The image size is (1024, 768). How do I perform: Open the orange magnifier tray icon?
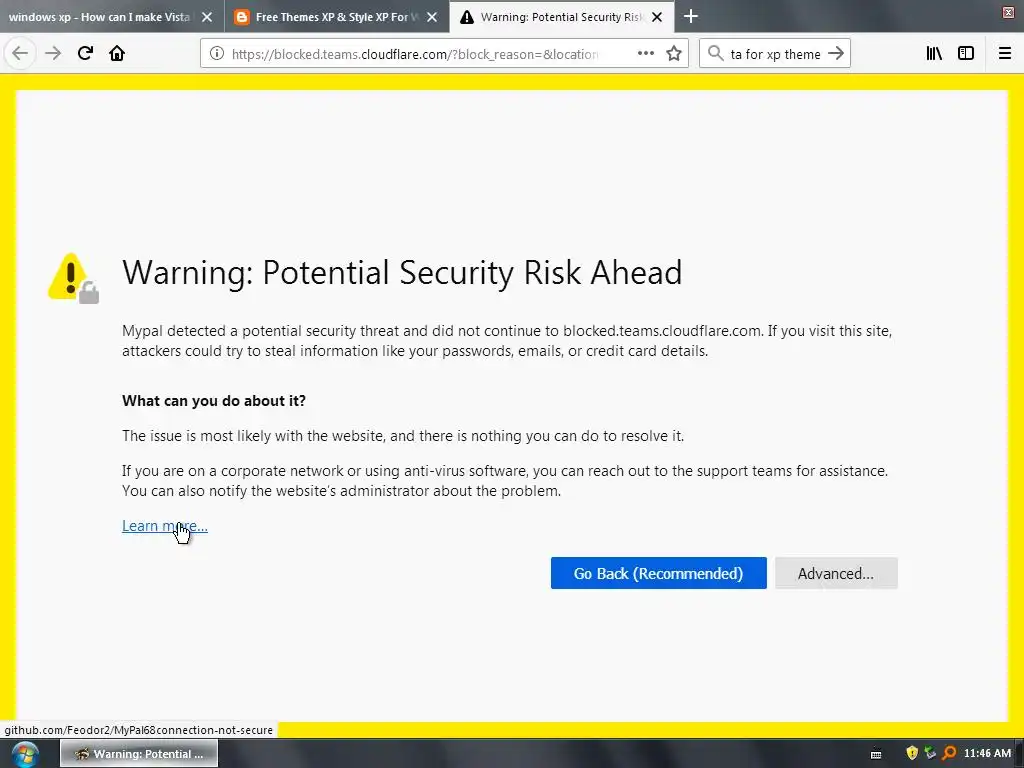coord(949,753)
